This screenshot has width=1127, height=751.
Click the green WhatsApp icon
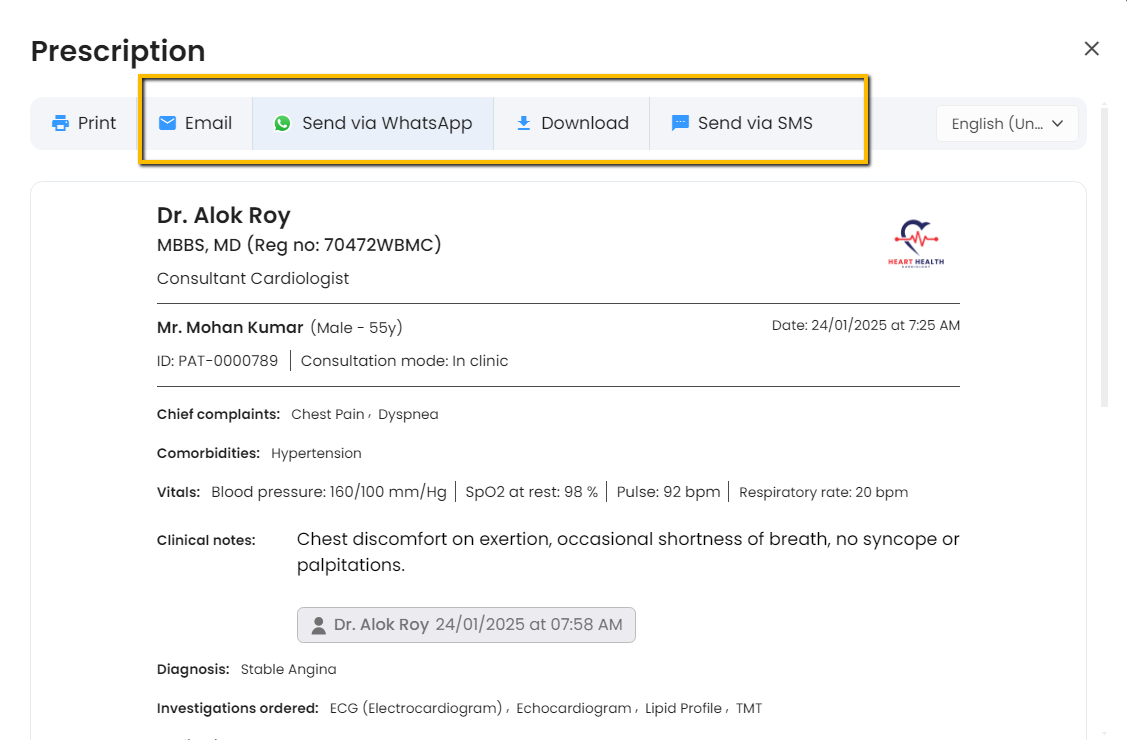(282, 123)
